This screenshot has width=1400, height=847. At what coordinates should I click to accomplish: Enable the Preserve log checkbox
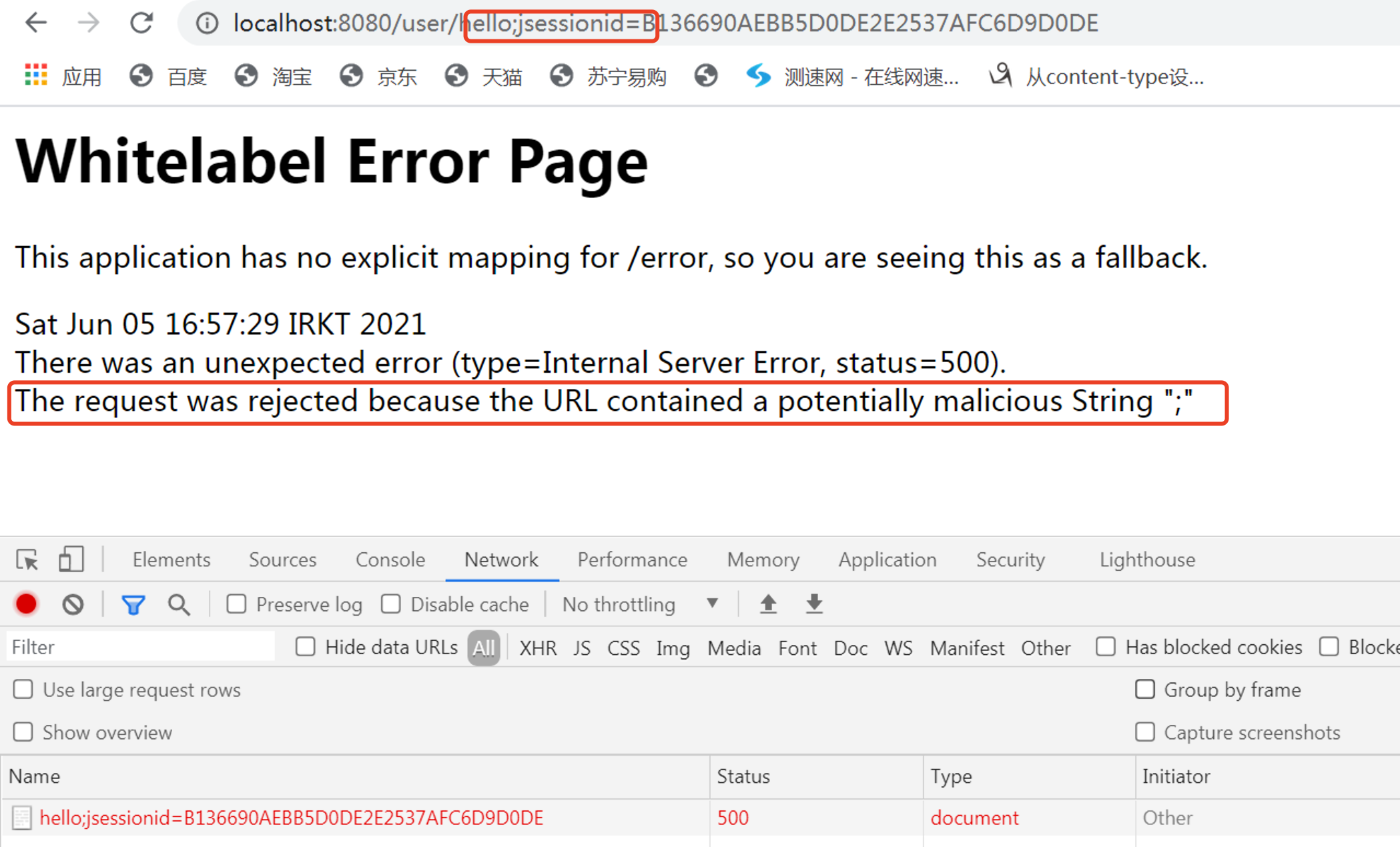click(x=236, y=604)
